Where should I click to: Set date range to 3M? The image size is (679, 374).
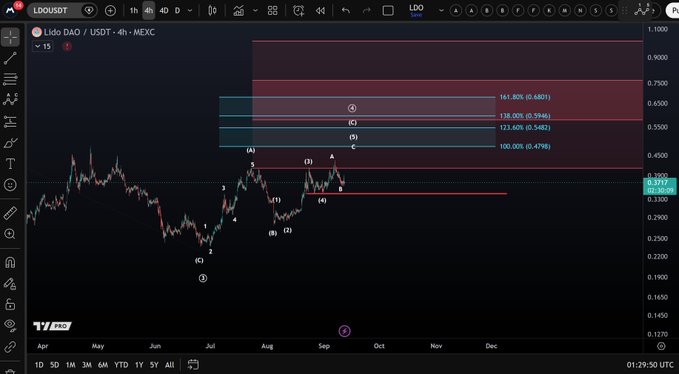[x=87, y=365]
